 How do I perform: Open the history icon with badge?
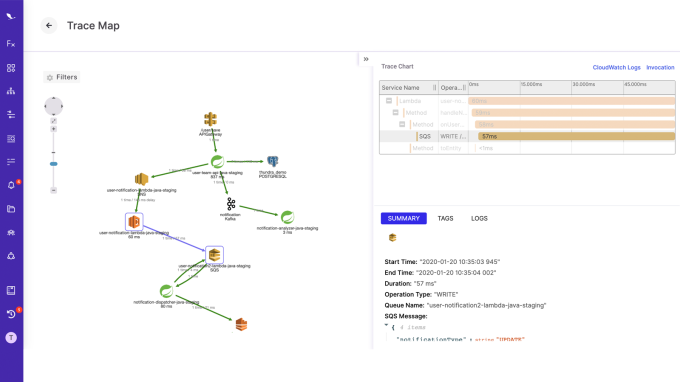coord(11,313)
